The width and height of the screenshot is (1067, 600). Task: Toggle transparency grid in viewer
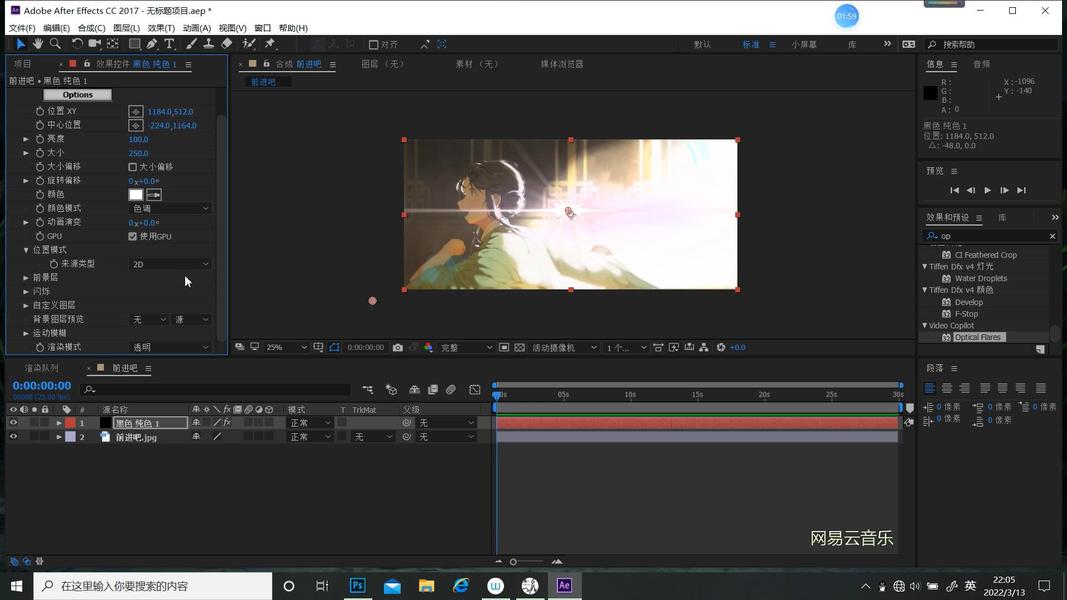click(520, 348)
